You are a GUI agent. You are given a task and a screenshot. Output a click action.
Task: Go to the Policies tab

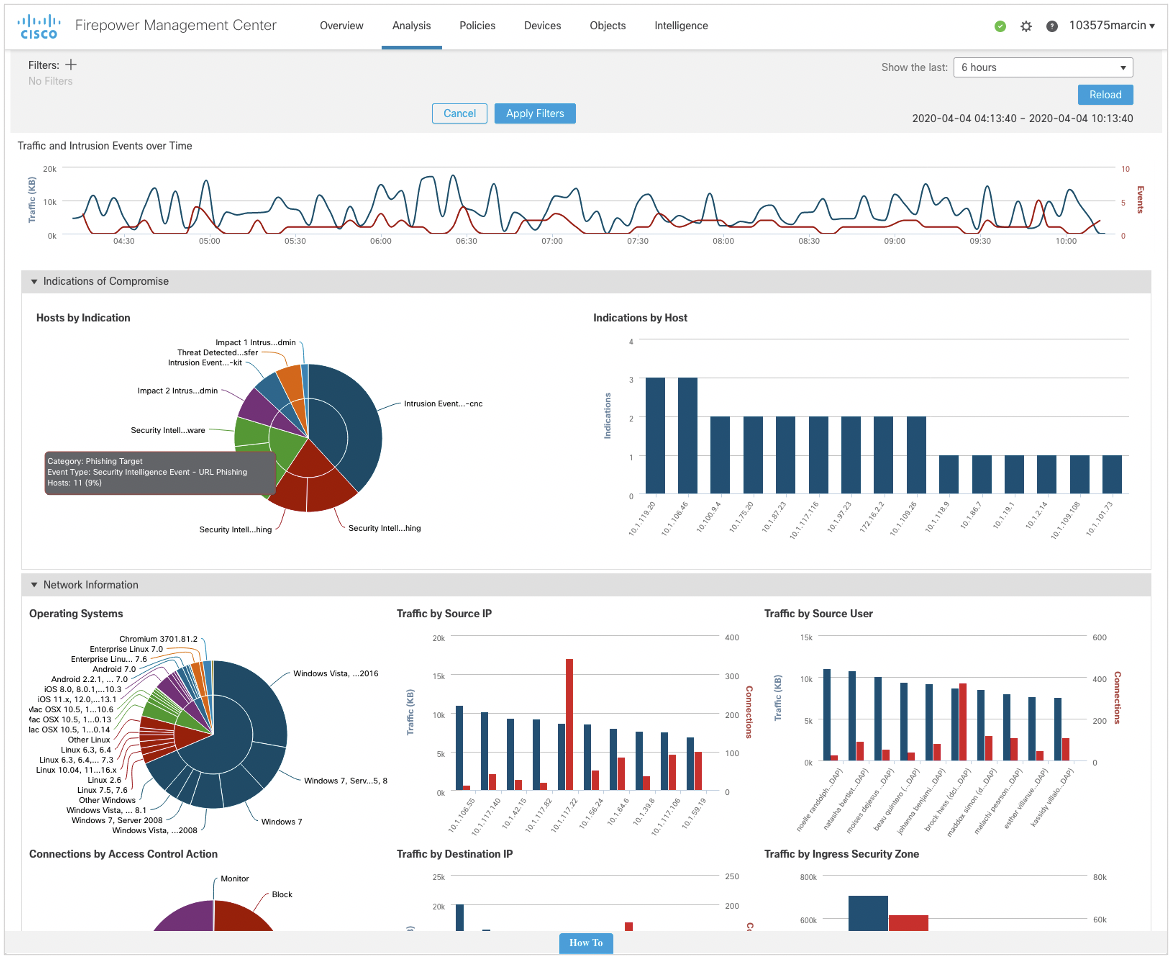477,25
